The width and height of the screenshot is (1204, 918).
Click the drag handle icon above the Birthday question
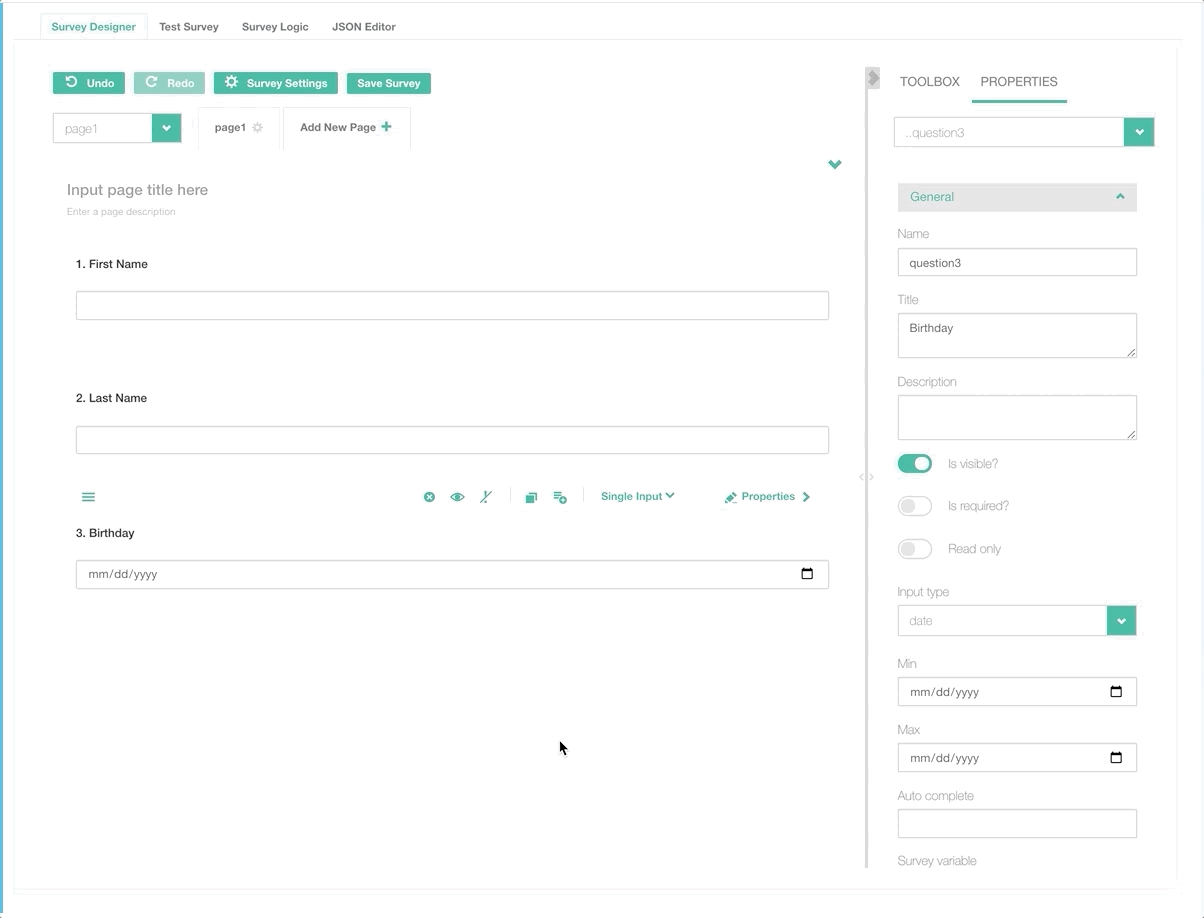(88, 497)
